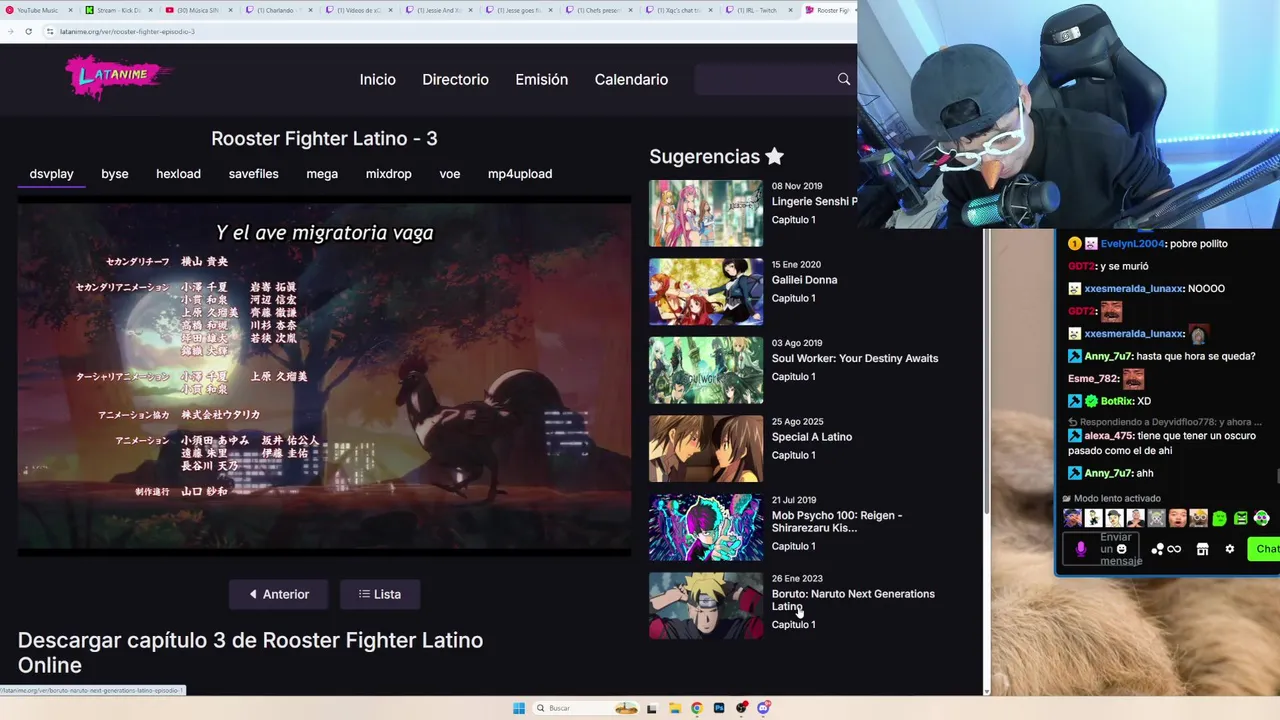Switch to YouTube Music browser tab
The width and height of the screenshot is (1280, 720).
pyautogui.click(x=36, y=10)
